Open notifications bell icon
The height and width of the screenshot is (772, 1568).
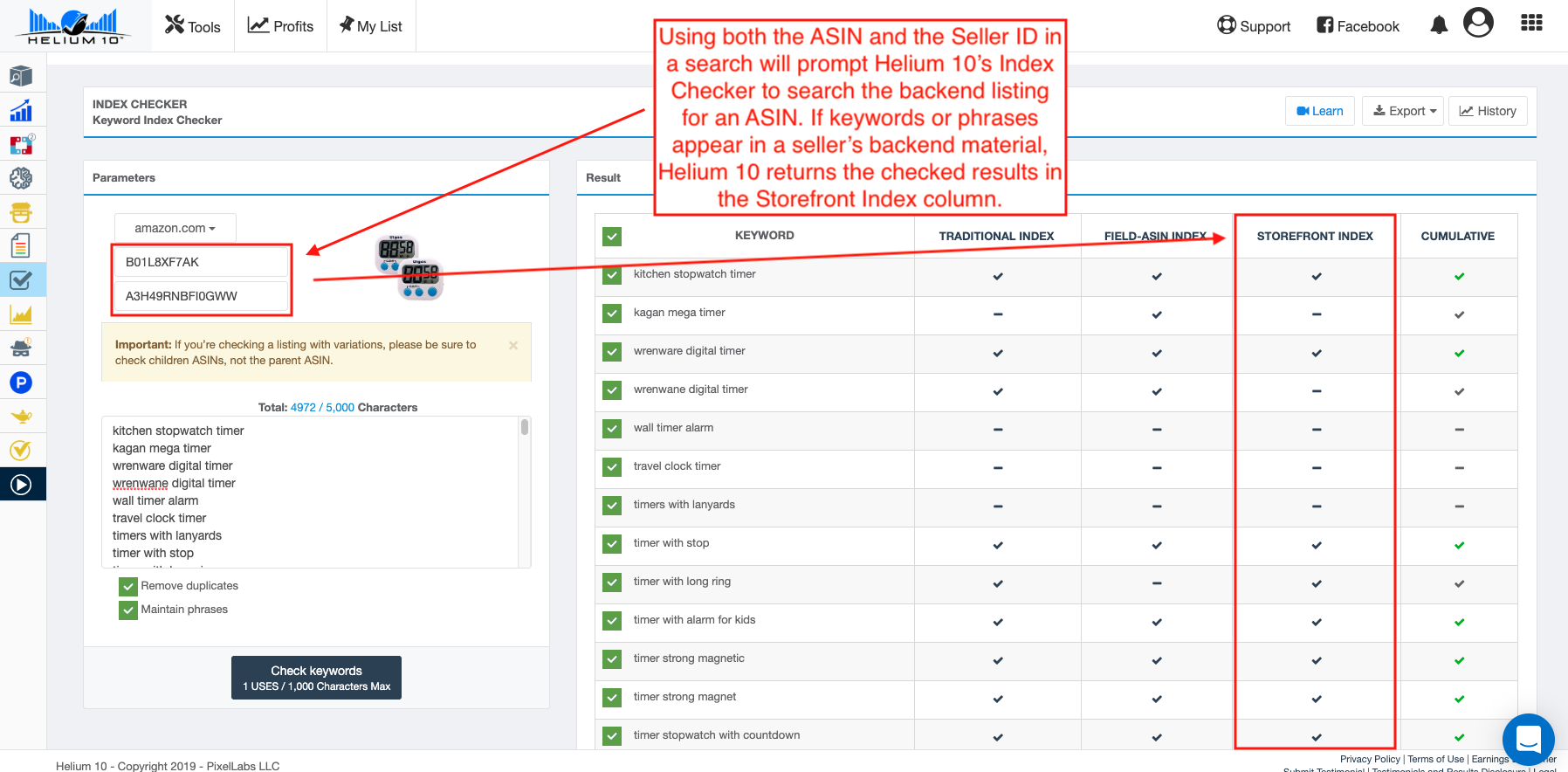[x=1439, y=25]
